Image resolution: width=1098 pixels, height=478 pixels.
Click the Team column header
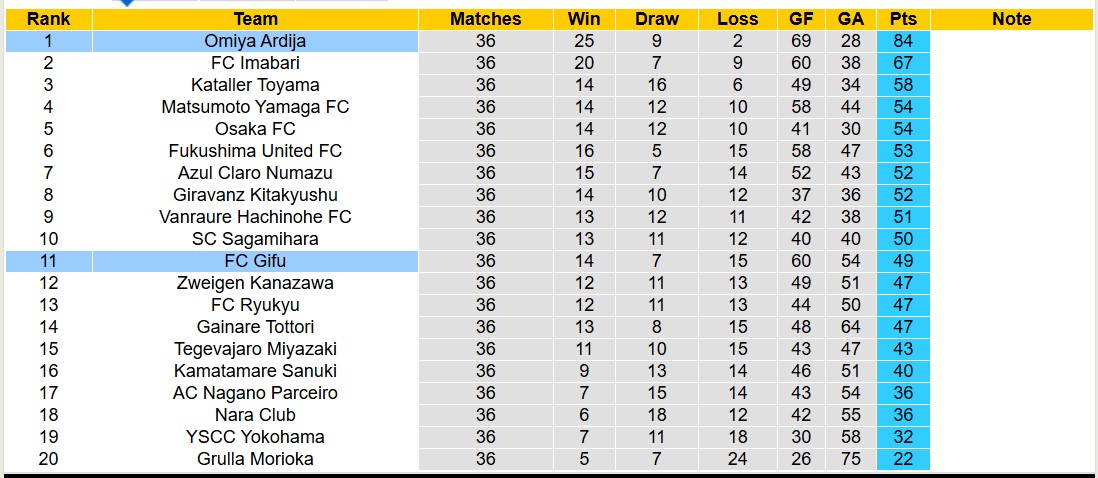tap(255, 19)
